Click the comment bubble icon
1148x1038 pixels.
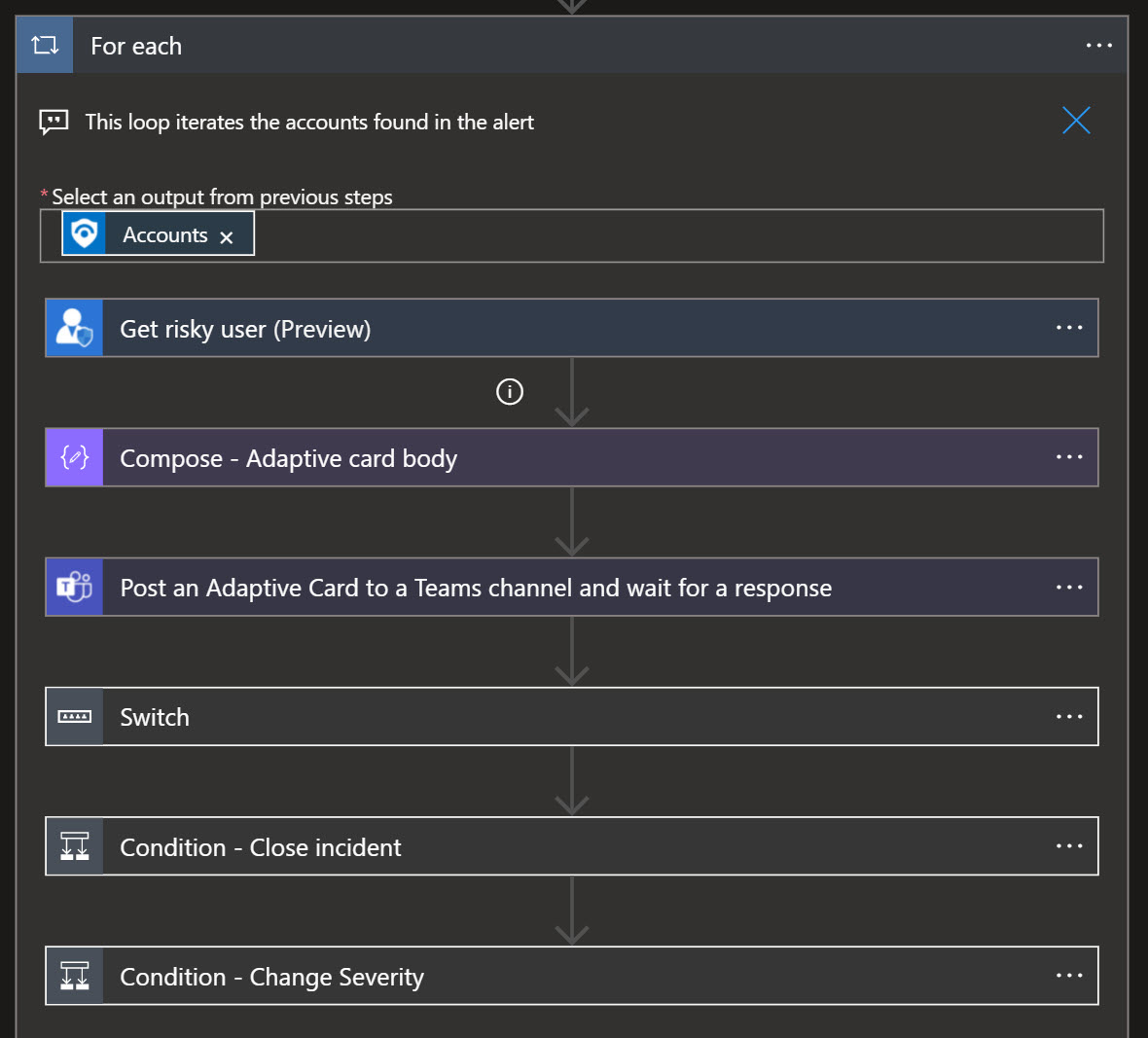coord(54,123)
